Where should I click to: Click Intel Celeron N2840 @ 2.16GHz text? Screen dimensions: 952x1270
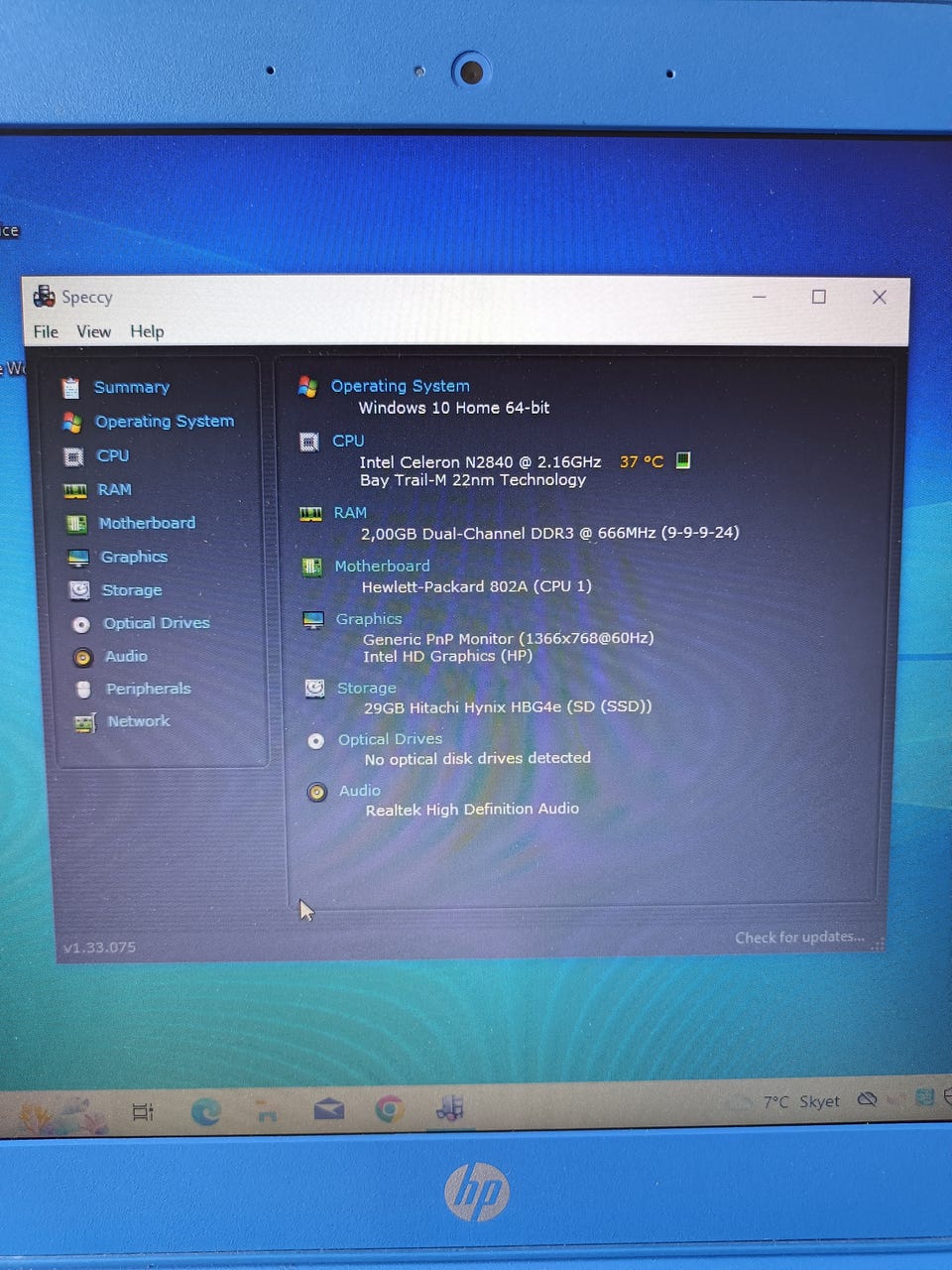[481, 462]
